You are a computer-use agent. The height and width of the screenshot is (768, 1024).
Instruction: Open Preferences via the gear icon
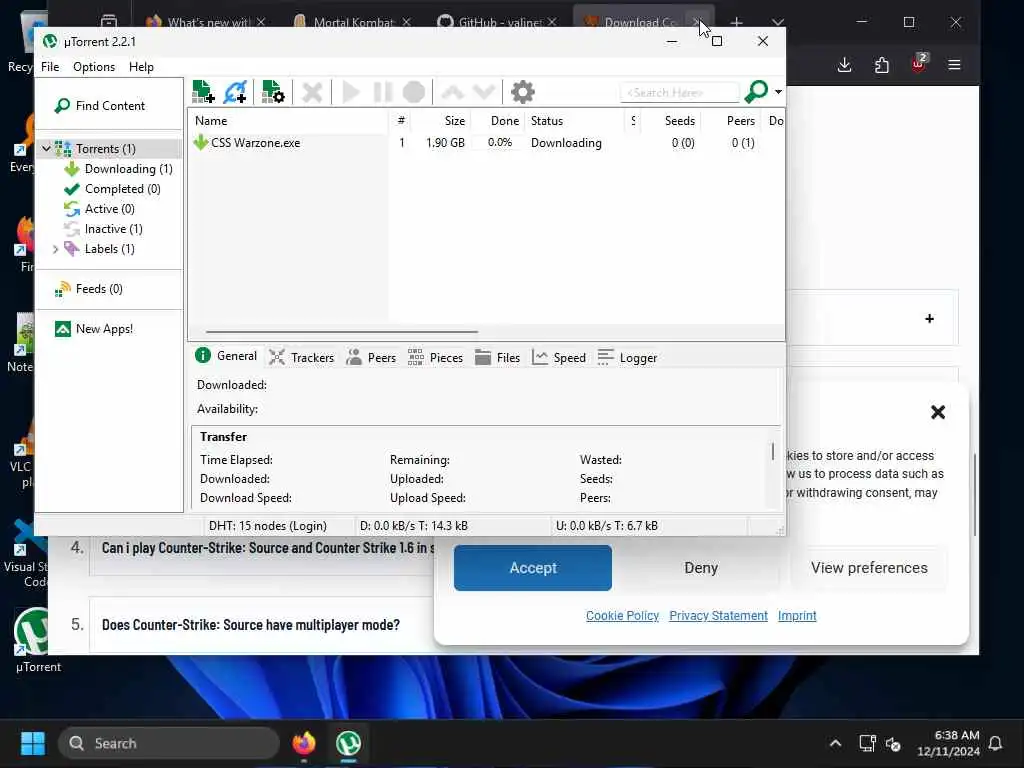[x=522, y=92]
